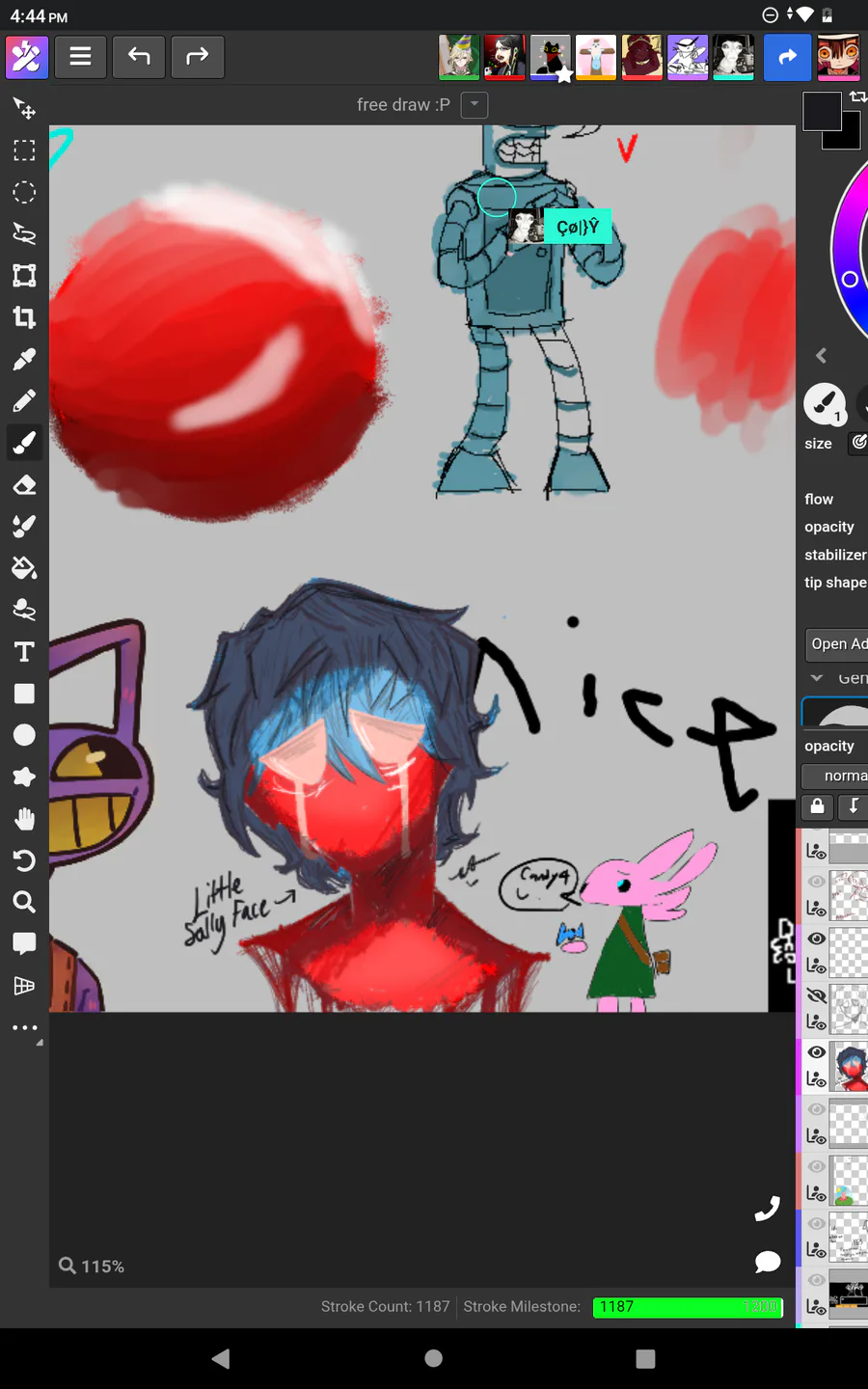
Task: Select the Pencil tool
Action: click(x=24, y=400)
